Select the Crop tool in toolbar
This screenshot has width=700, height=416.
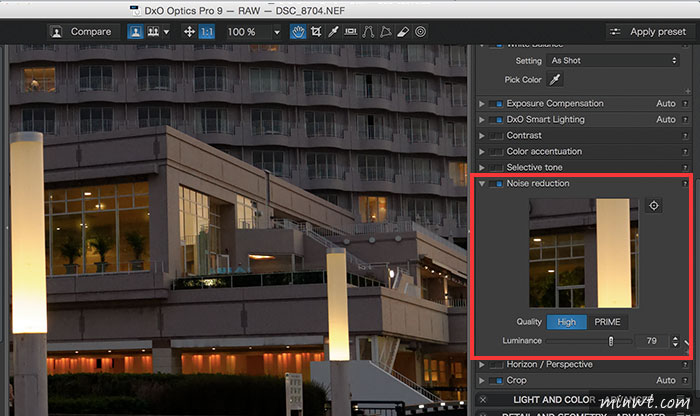[316, 32]
